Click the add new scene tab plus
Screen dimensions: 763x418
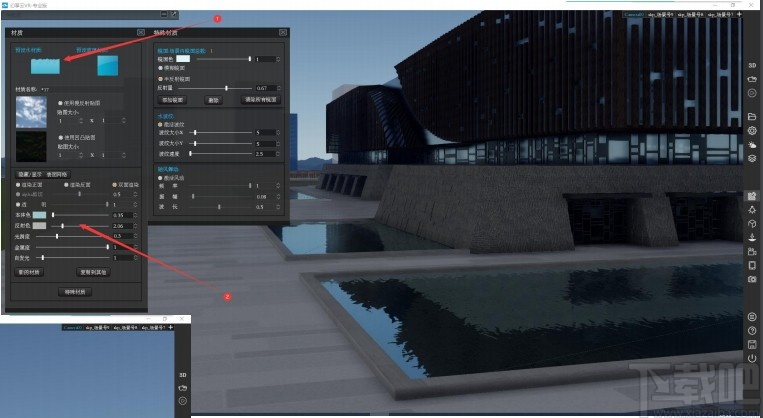[x=740, y=15]
